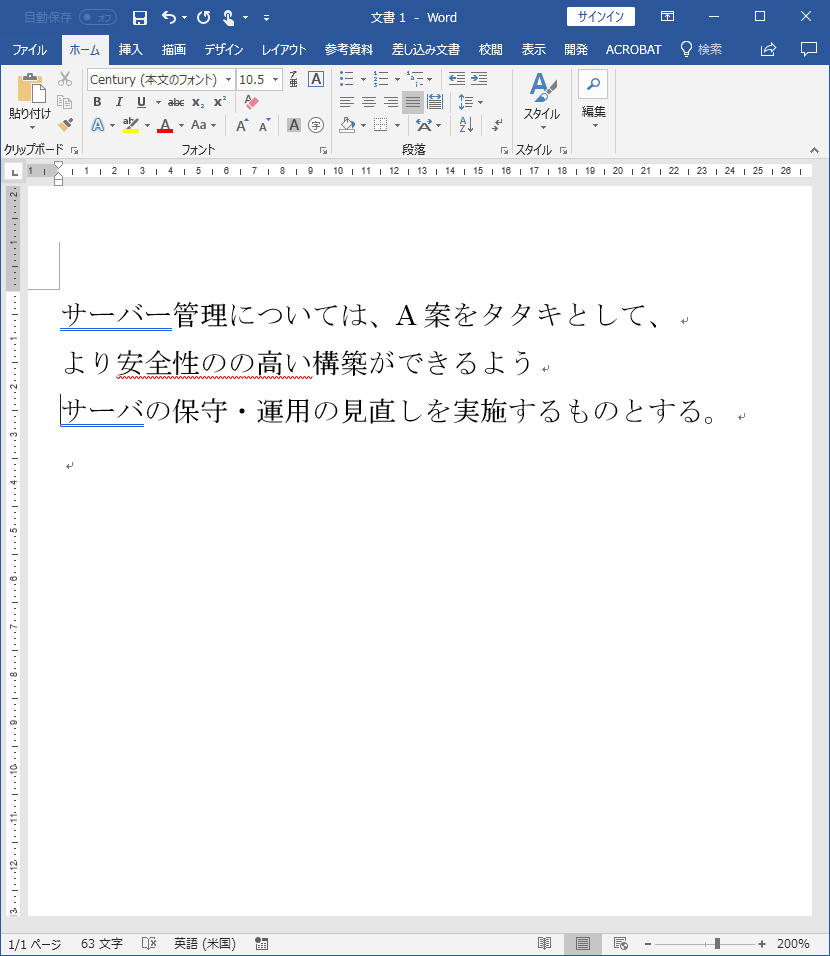The width and height of the screenshot is (830, 956).
Task: Enable Align Right paragraph alignment
Action: pyautogui.click(x=390, y=102)
